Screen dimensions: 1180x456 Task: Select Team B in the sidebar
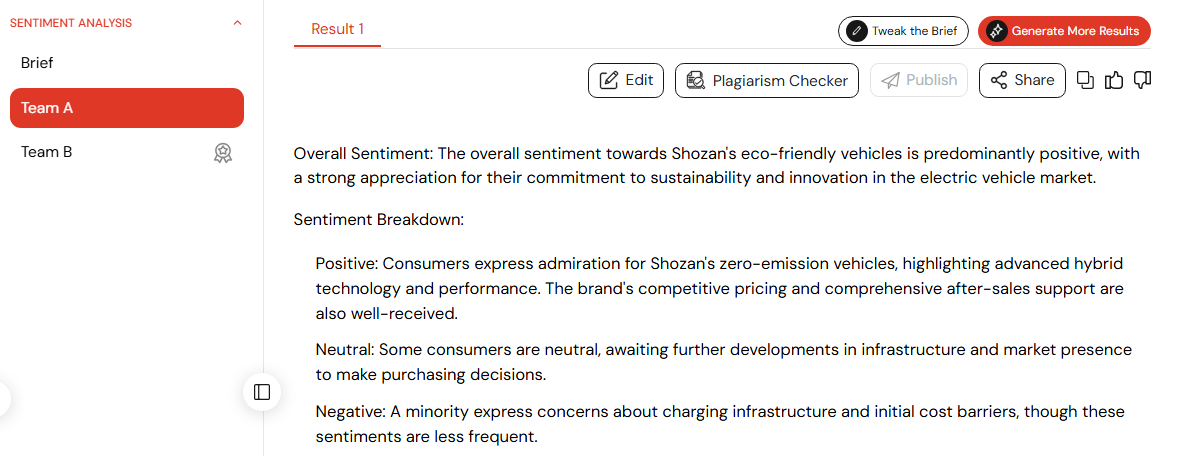pos(126,152)
